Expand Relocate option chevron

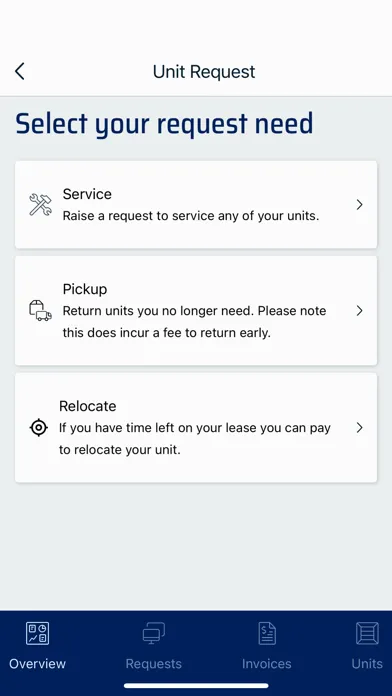click(360, 427)
